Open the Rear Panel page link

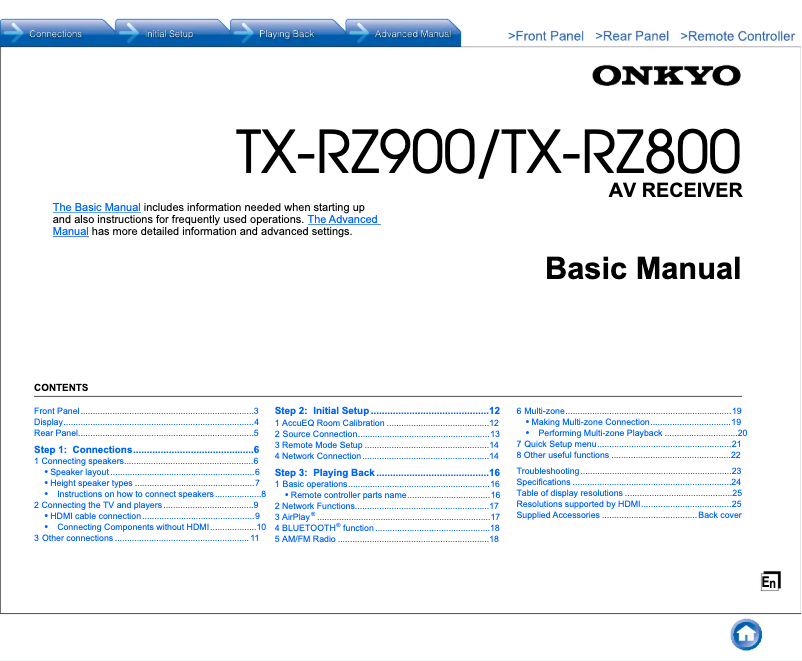click(x=632, y=36)
